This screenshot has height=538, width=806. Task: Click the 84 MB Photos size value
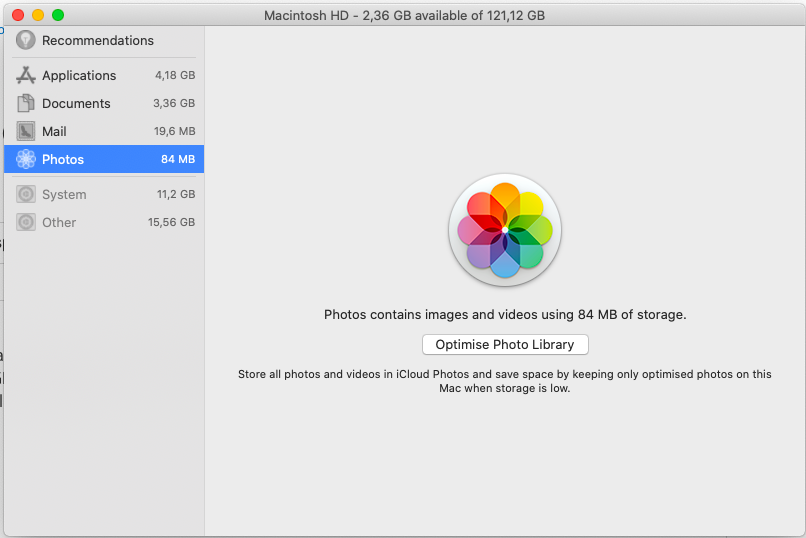[x=178, y=159]
